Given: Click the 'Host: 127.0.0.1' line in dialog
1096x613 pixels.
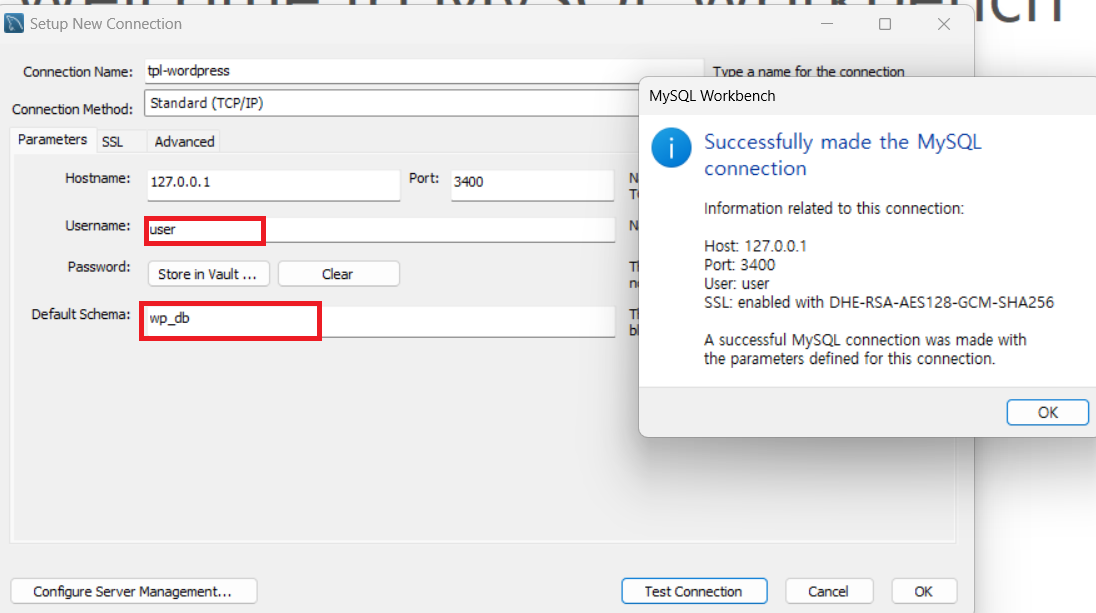Looking at the screenshot, I should tap(755, 246).
